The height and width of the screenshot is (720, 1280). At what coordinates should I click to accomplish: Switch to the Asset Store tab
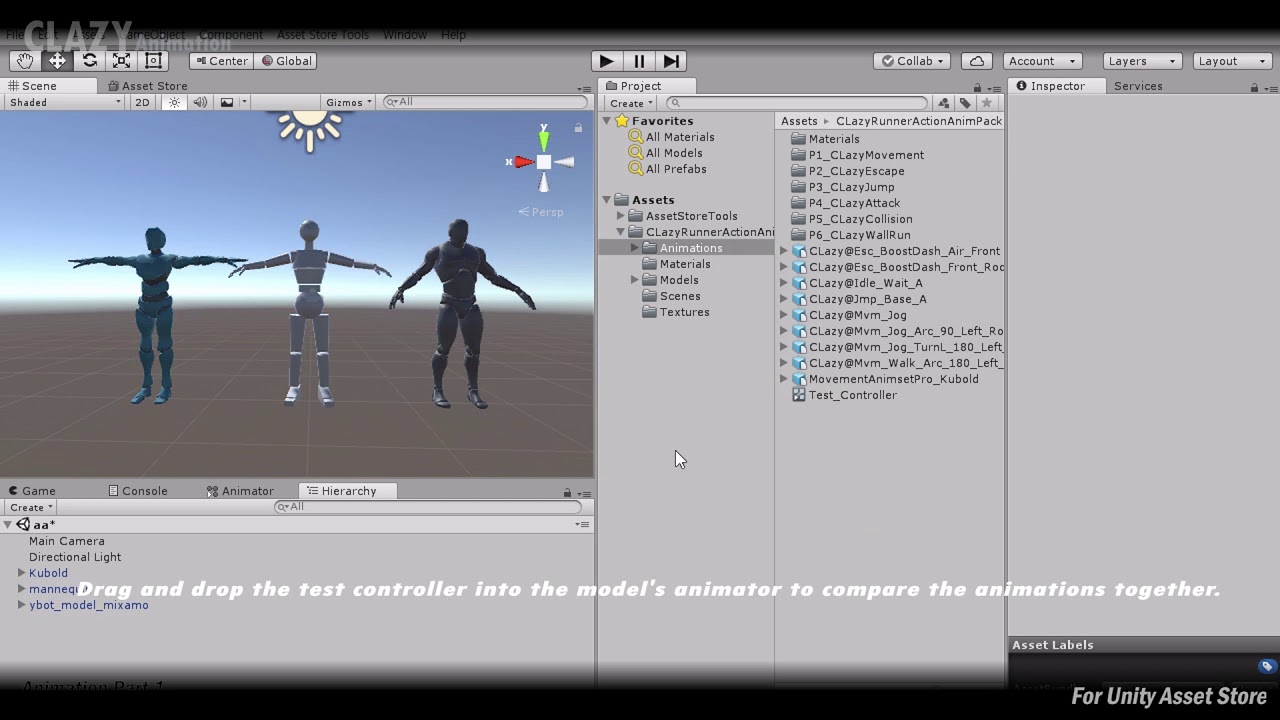click(147, 86)
